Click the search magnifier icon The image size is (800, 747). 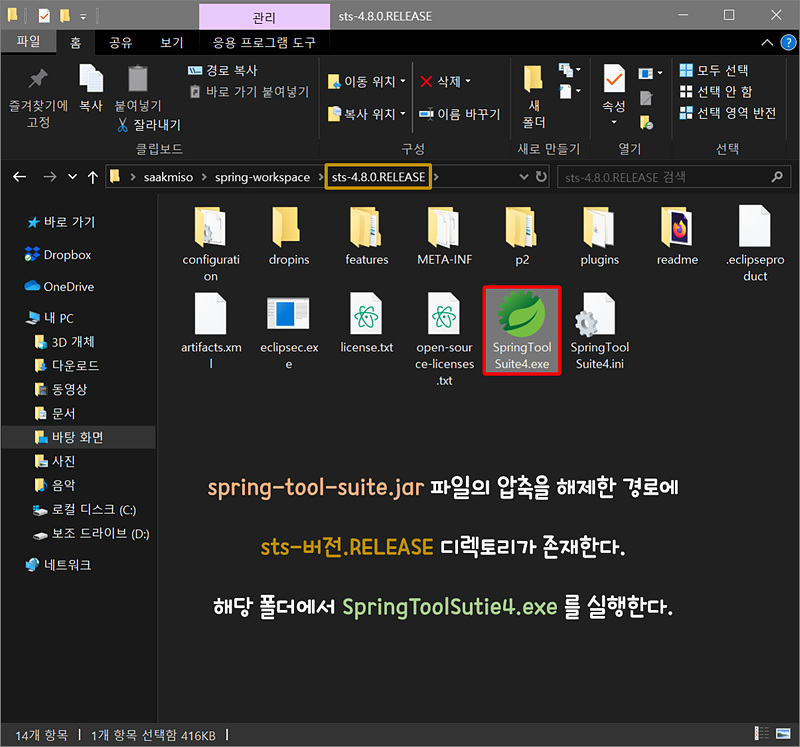(777, 177)
